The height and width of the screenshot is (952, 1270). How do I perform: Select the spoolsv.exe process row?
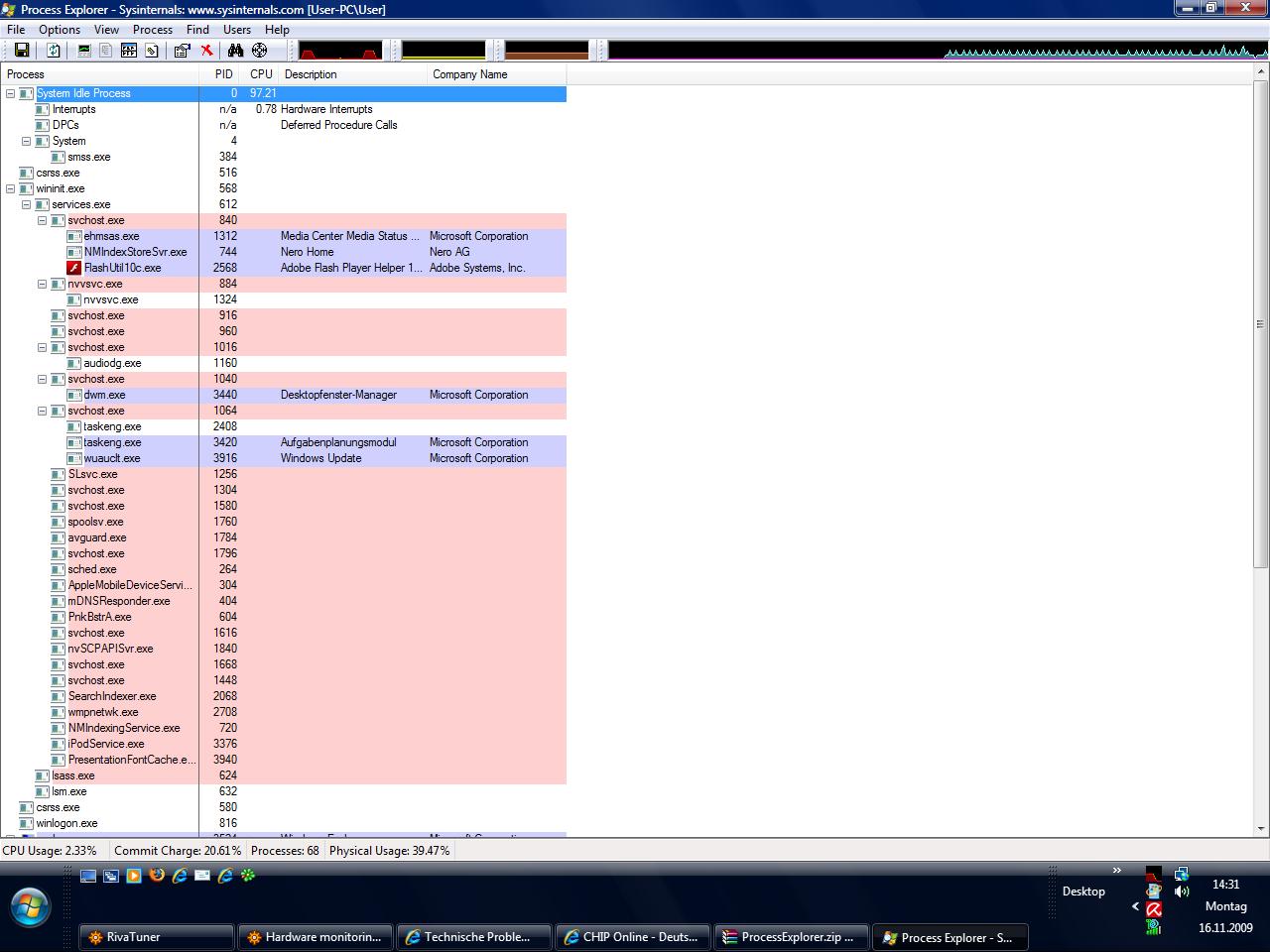click(284, 522)
